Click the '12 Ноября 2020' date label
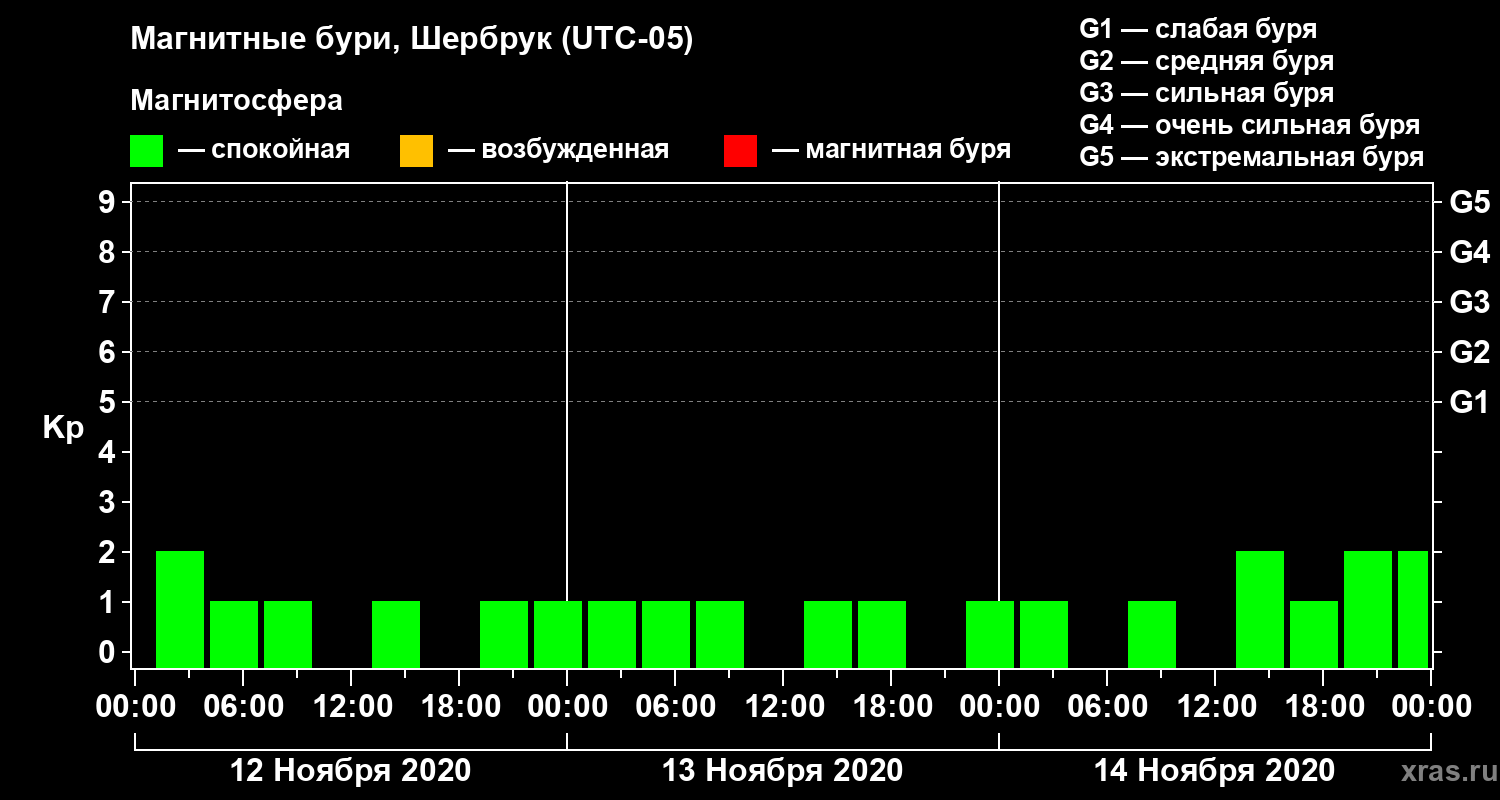This screenshot has width=1500, height=800. (x=350, y=771)
